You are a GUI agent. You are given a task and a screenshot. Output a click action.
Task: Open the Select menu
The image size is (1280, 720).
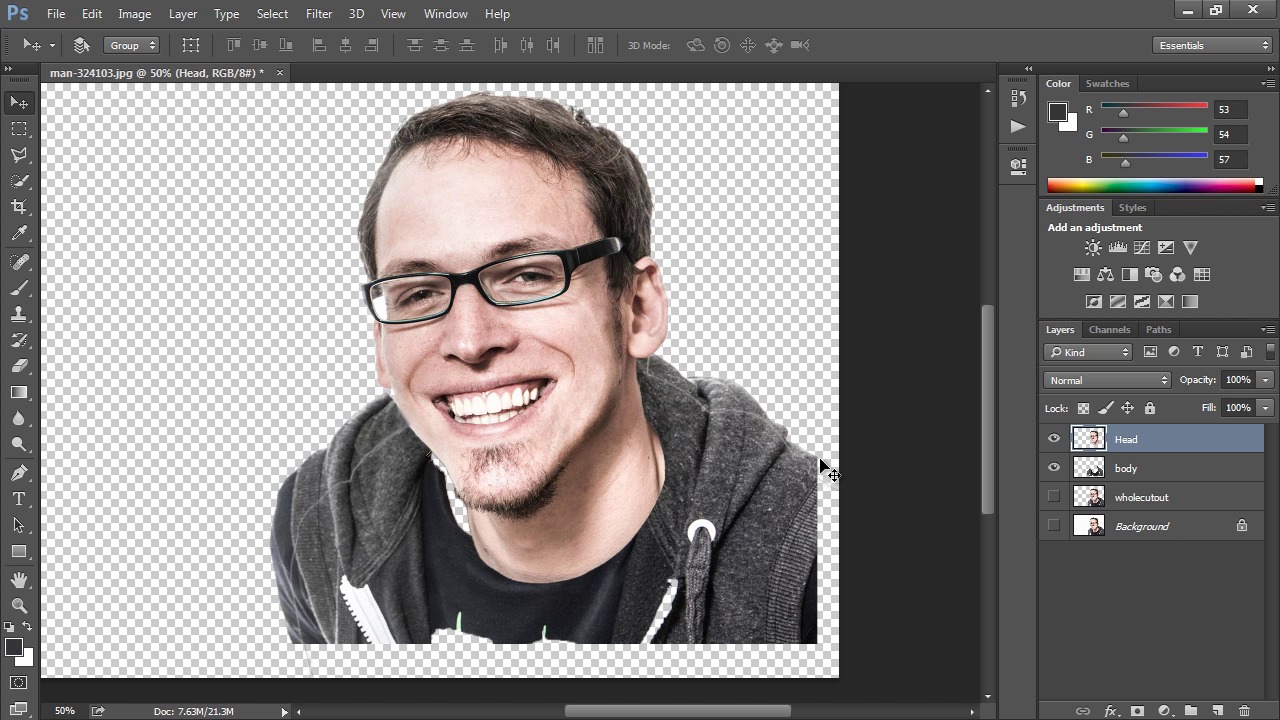coord(272,14)
